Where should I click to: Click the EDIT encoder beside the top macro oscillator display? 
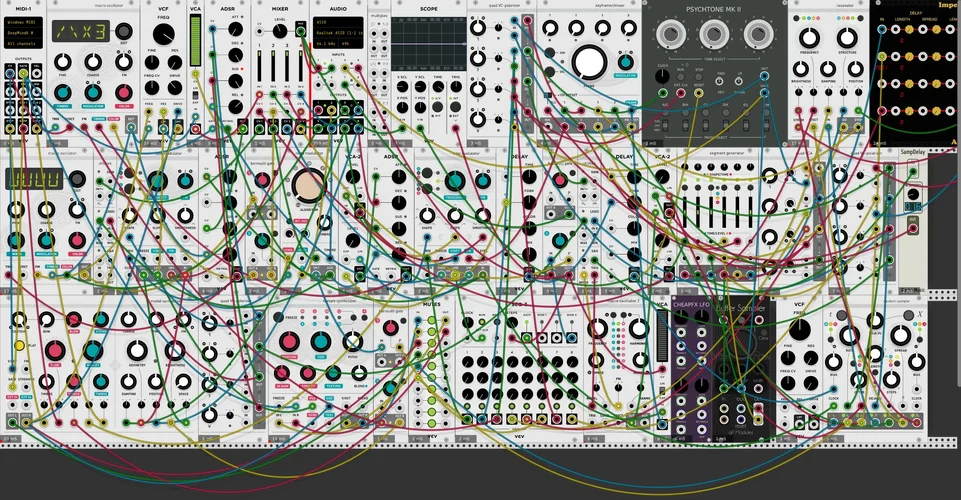point(124,31)
